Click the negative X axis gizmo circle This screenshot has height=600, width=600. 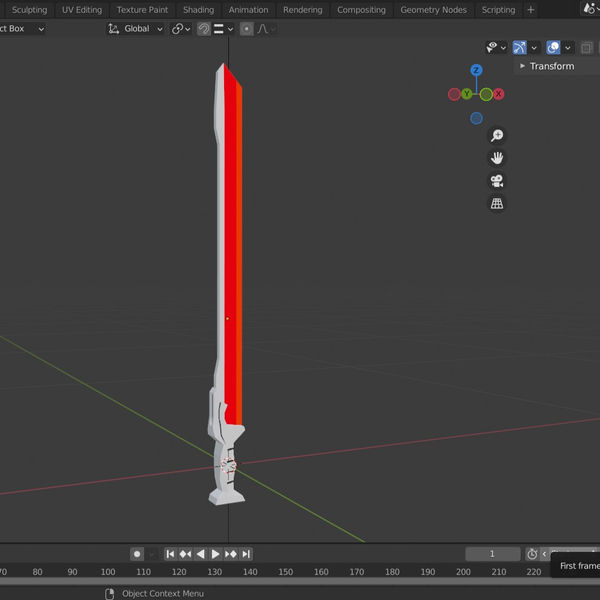454,94
